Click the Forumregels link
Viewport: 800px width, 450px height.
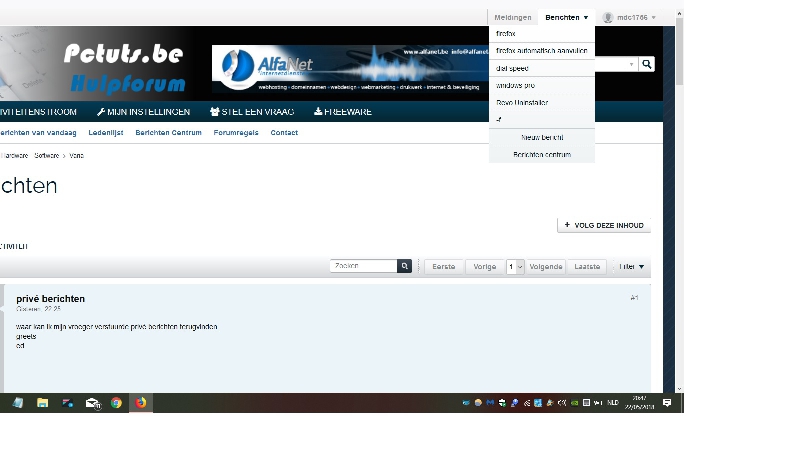tap(236, 132)
